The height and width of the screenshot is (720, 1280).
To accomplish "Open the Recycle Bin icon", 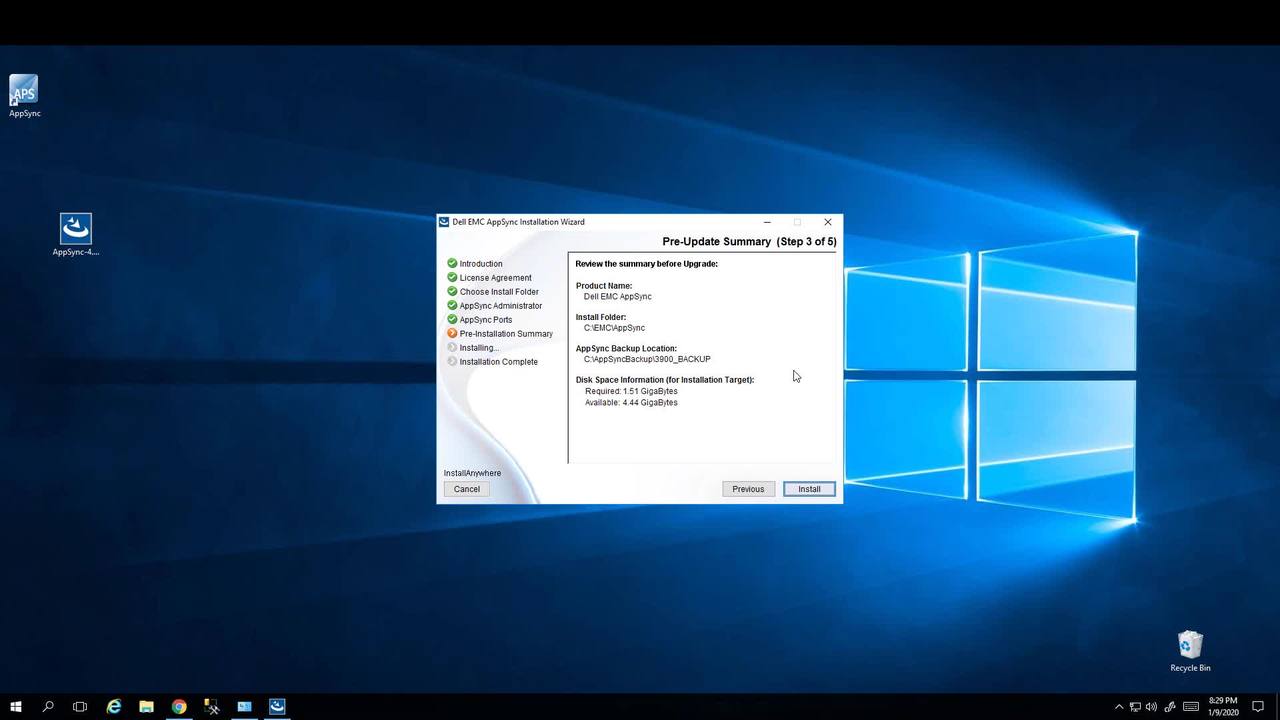I will [1190, 651].
